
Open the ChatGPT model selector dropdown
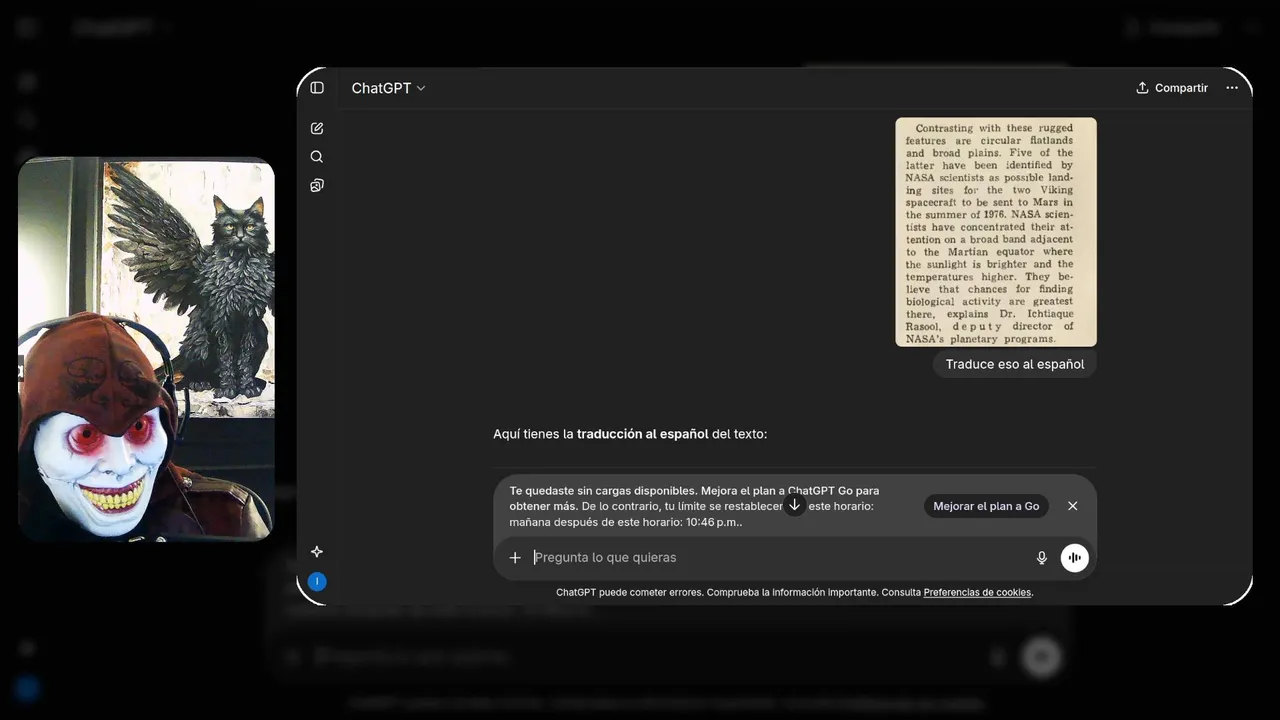[388, 88]
